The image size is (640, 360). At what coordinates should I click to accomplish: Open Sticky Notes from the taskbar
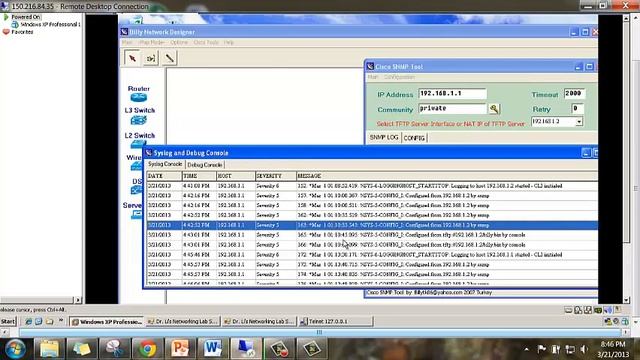82,349
